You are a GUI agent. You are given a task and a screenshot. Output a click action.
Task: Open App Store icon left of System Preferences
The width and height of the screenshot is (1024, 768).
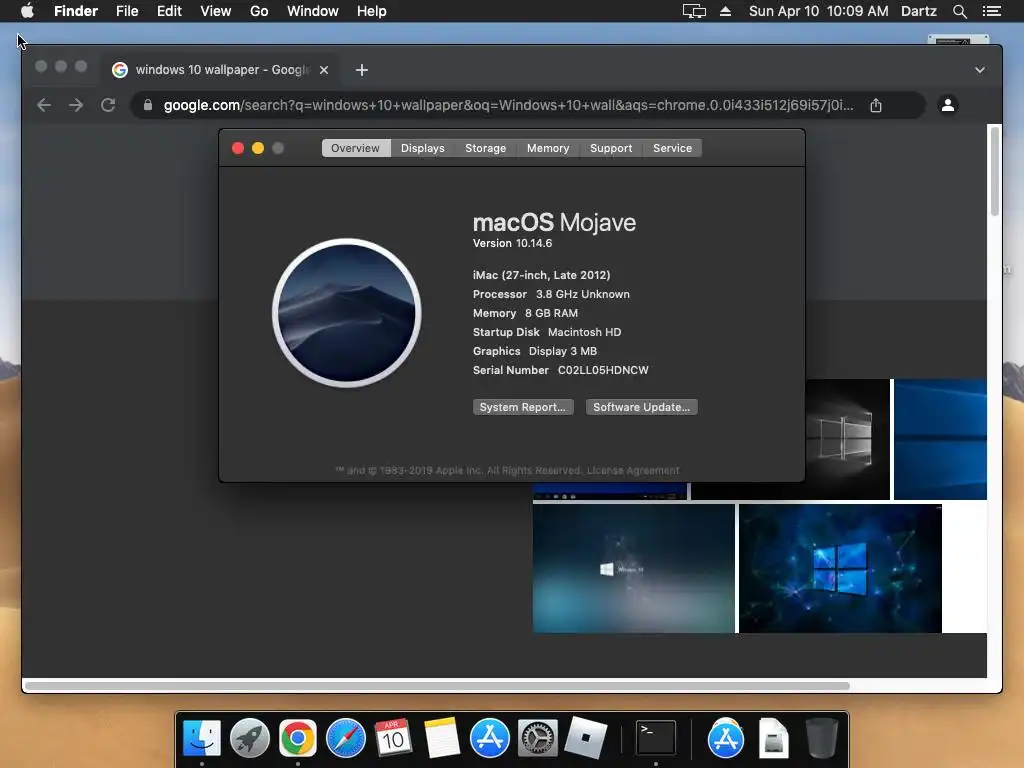click(x=490, y=739)
